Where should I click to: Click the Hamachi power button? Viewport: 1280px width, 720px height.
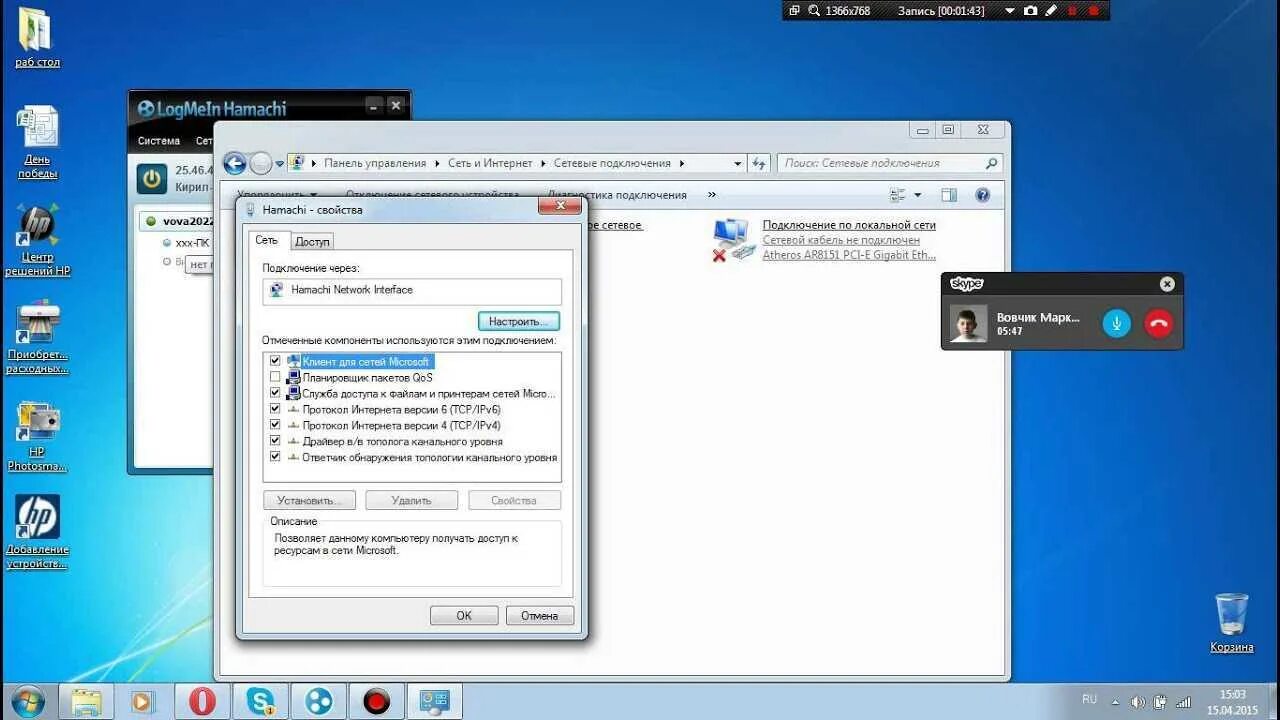pyautogui.click(x=151, y=179)
